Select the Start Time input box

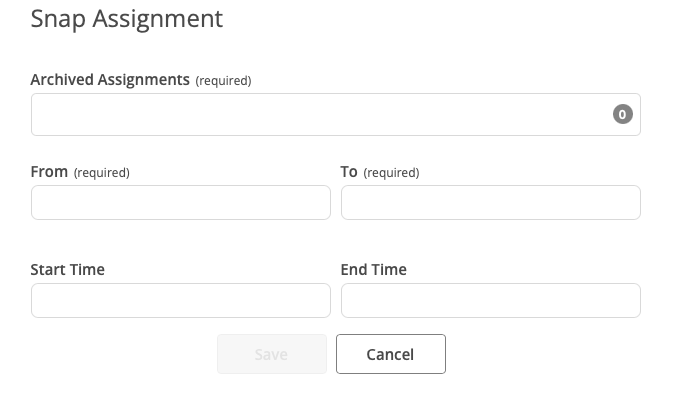(x=181, y=300)
